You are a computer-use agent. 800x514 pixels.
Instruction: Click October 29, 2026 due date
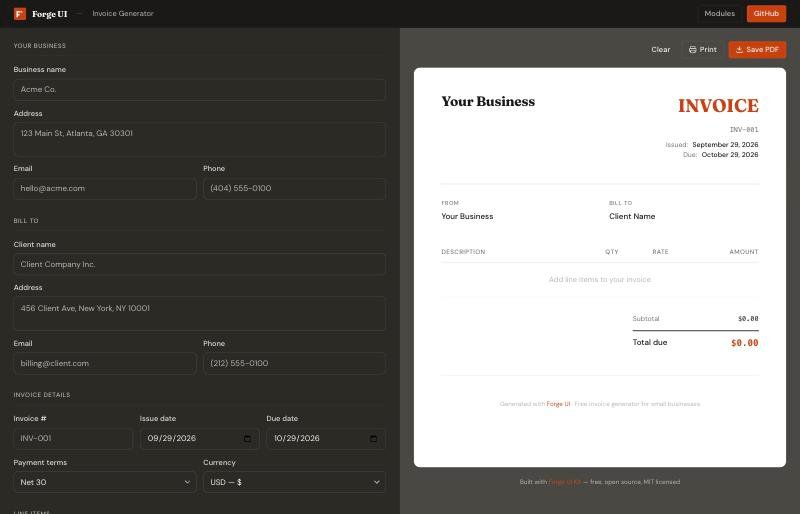point(730,155)
